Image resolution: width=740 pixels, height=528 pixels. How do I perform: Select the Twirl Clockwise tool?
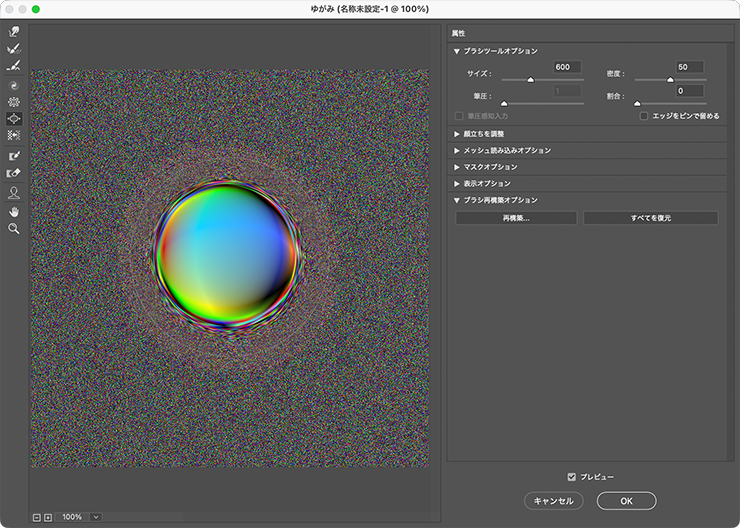[14, 85]
